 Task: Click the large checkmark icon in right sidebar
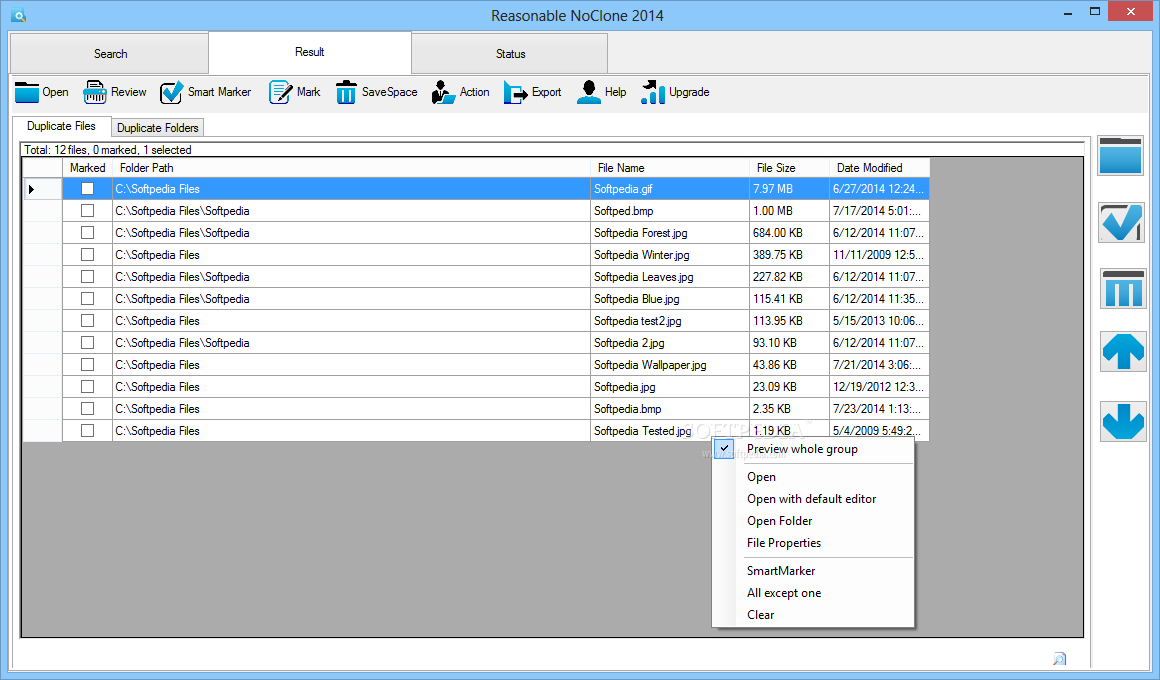click(x=1122, y=222)
